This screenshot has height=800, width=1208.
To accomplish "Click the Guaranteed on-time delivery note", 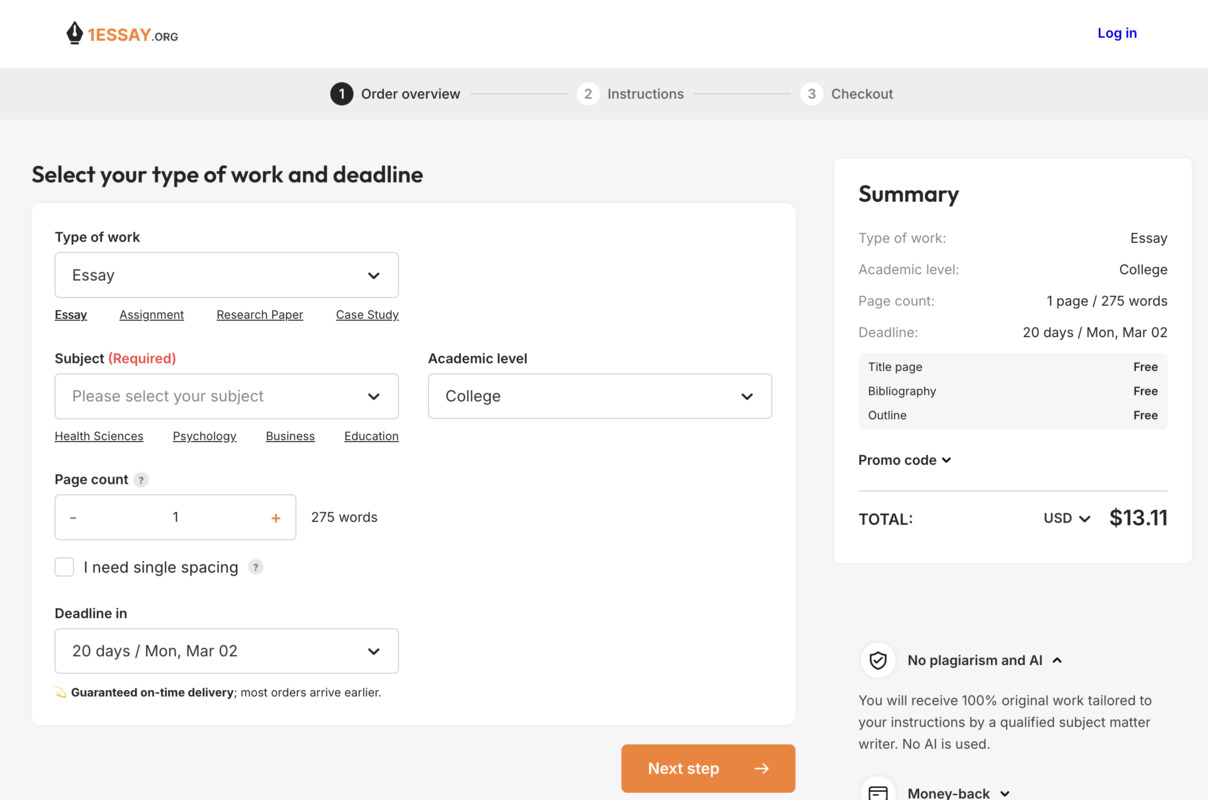I will tap(218, 692).
